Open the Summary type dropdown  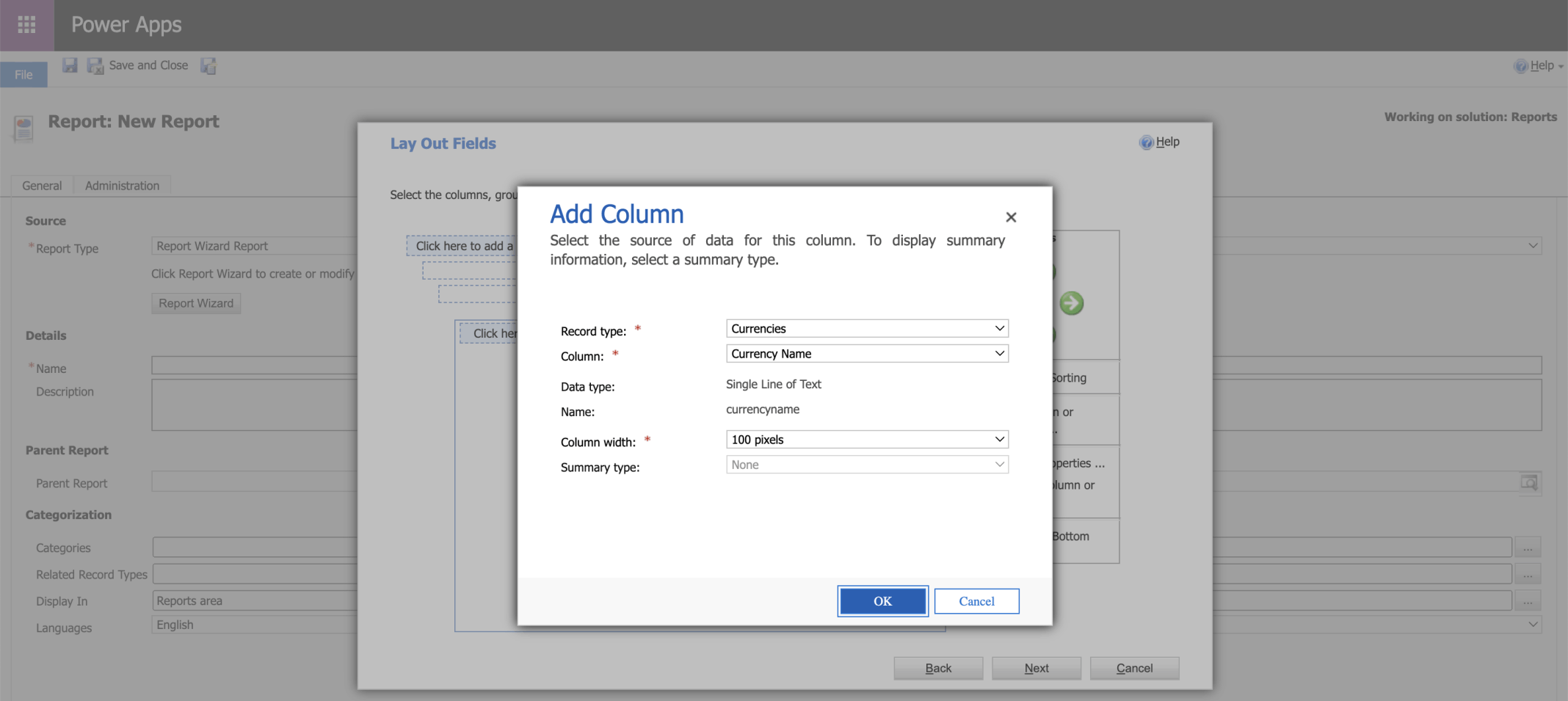pos(866,465)
